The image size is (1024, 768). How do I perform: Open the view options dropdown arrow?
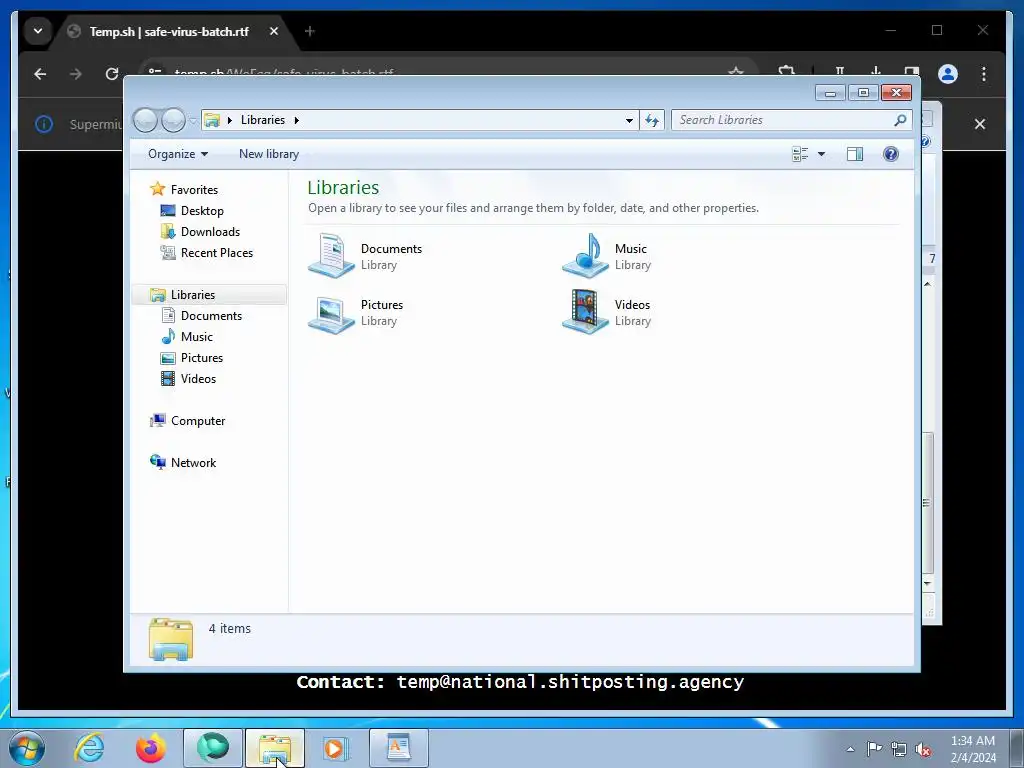[x=822, y=154]
